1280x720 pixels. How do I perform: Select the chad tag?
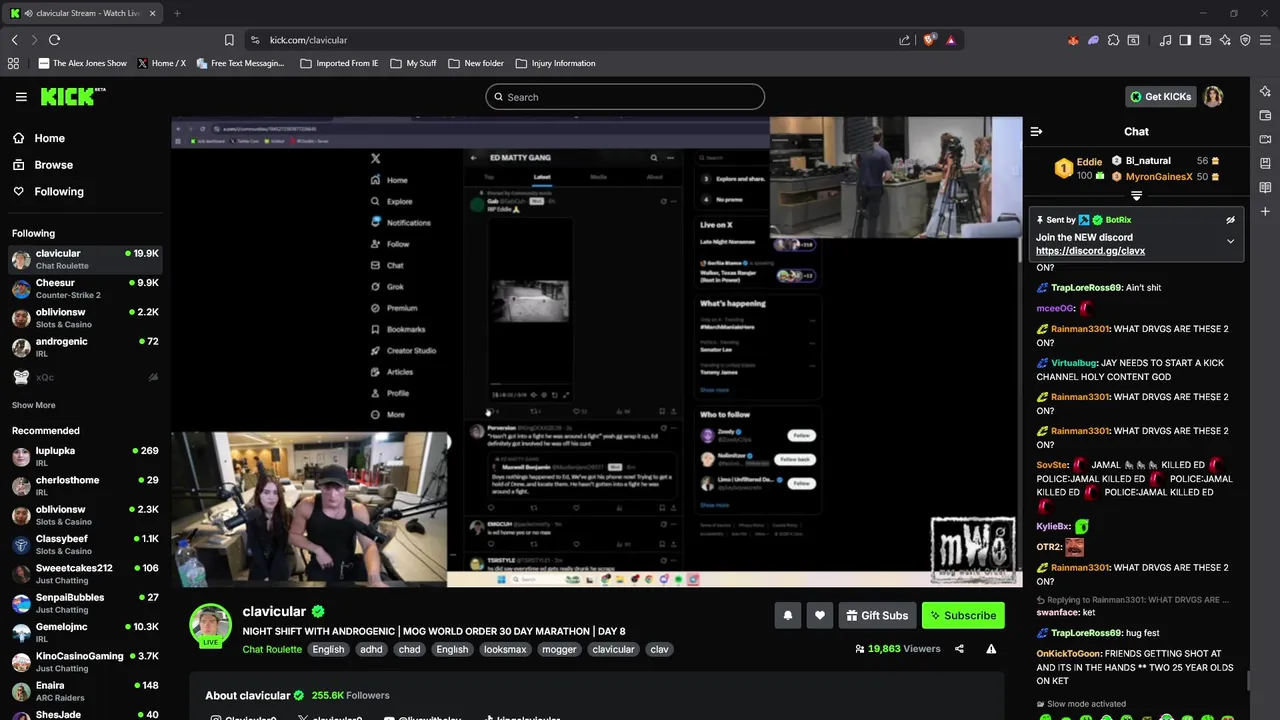click(410, 649)
